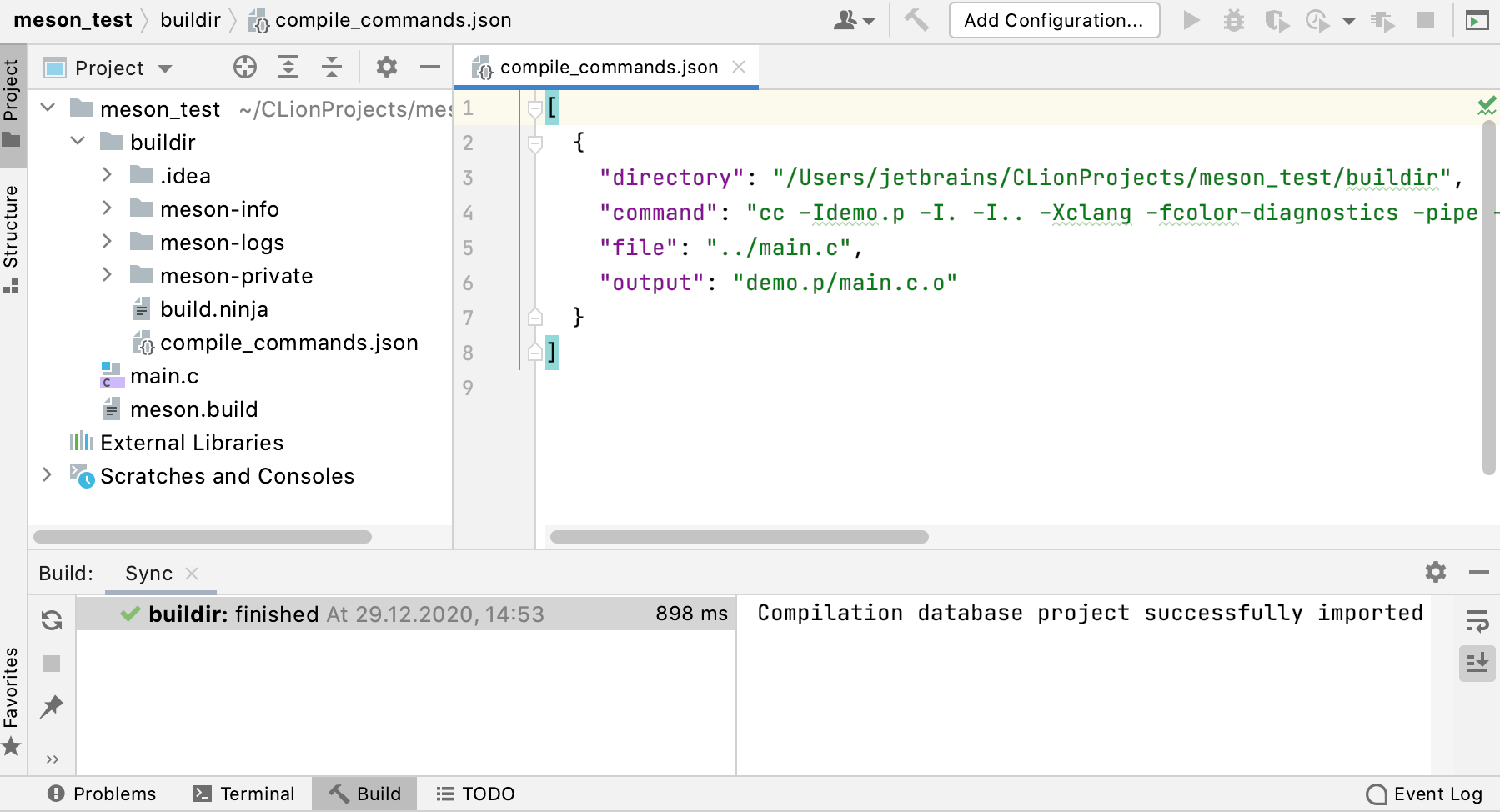This screenshot has width=1500, height=812.
Task: Switch to the Terminal tab
Action: point(244,794)
